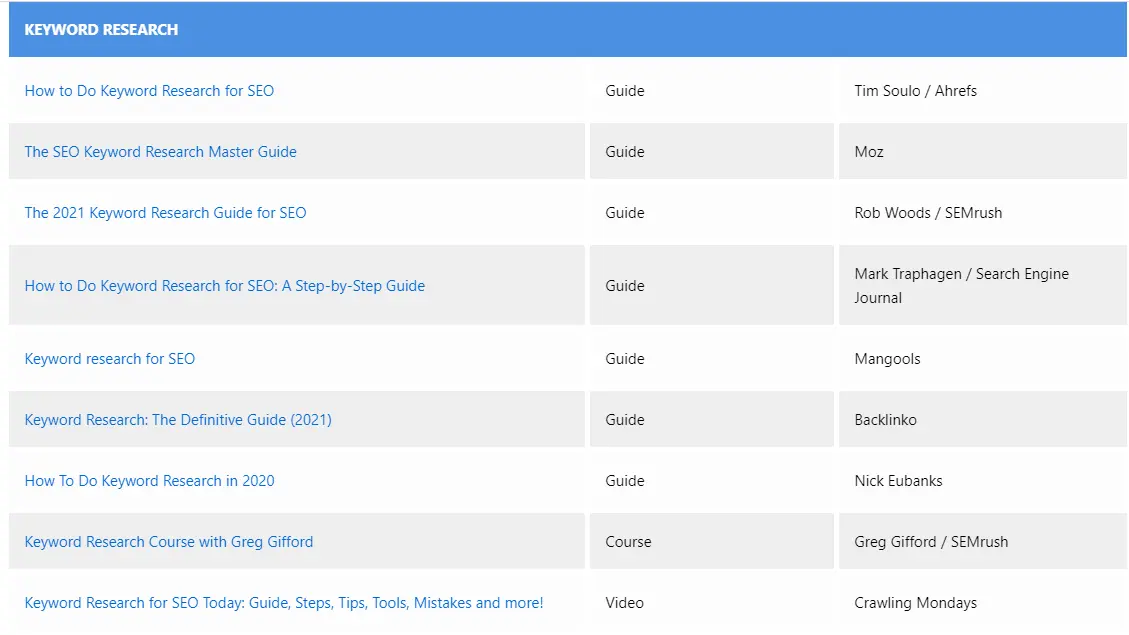Open "The 2021 Keyword Research Guide for SEO"

[165, 213]
